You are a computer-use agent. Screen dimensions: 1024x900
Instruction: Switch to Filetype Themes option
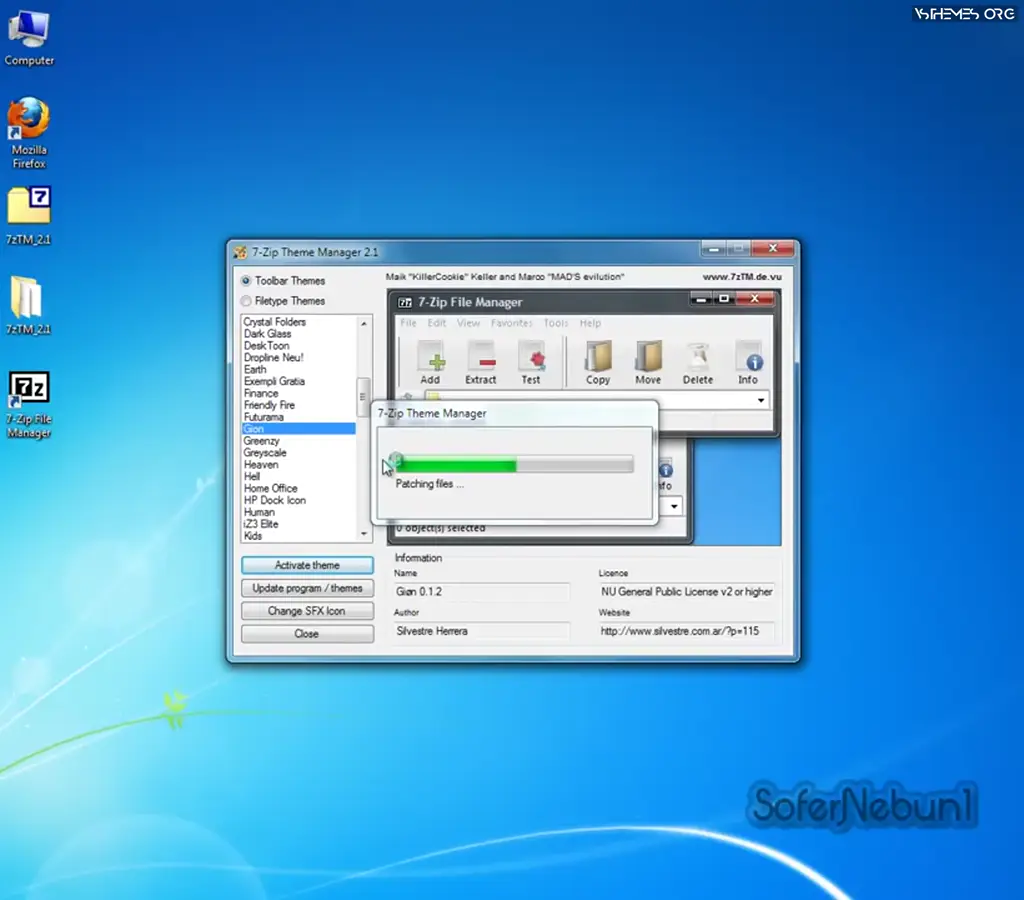(x=243, y=301)
